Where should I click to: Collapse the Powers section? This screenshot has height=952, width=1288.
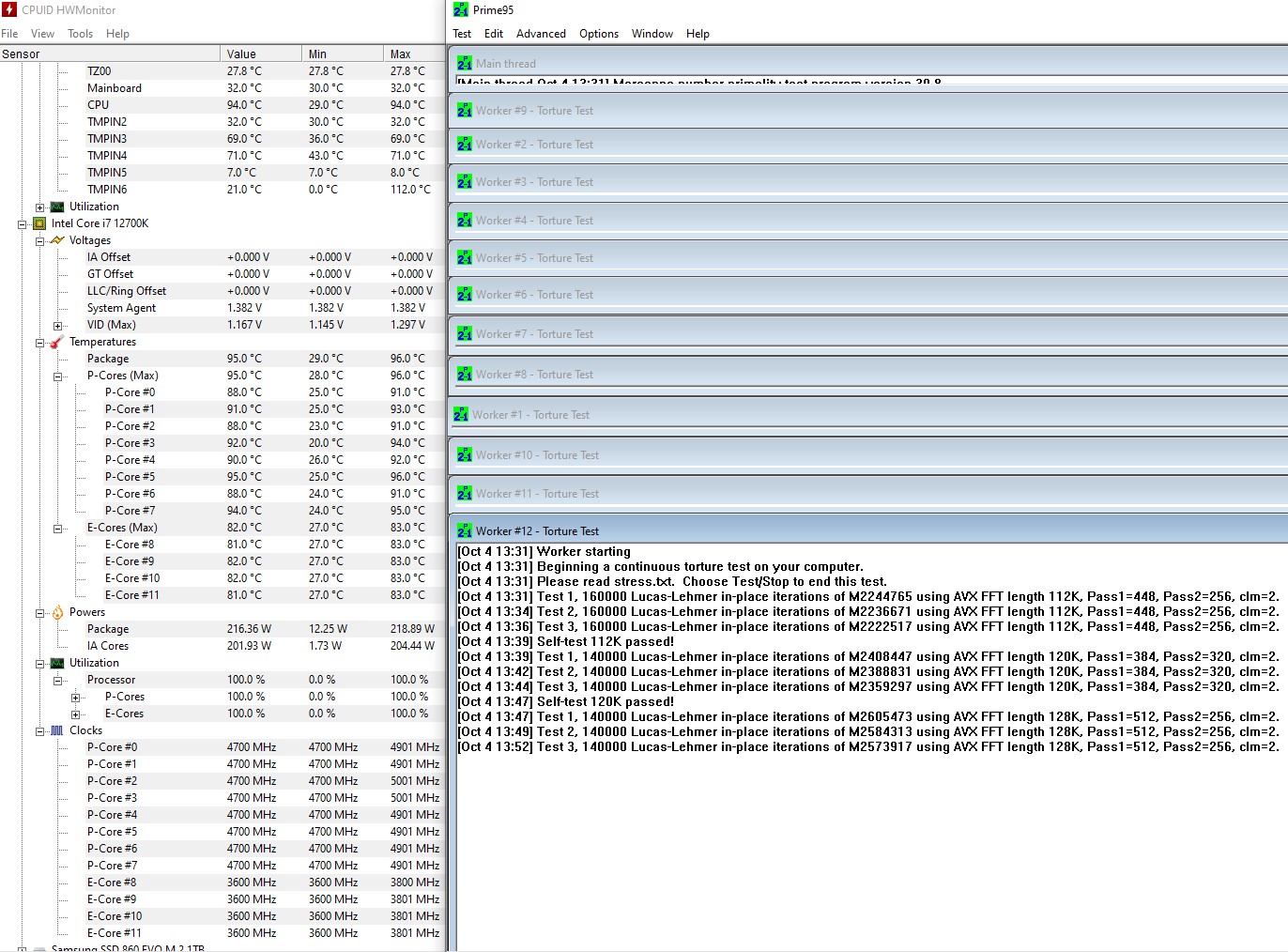pos(39,613)
